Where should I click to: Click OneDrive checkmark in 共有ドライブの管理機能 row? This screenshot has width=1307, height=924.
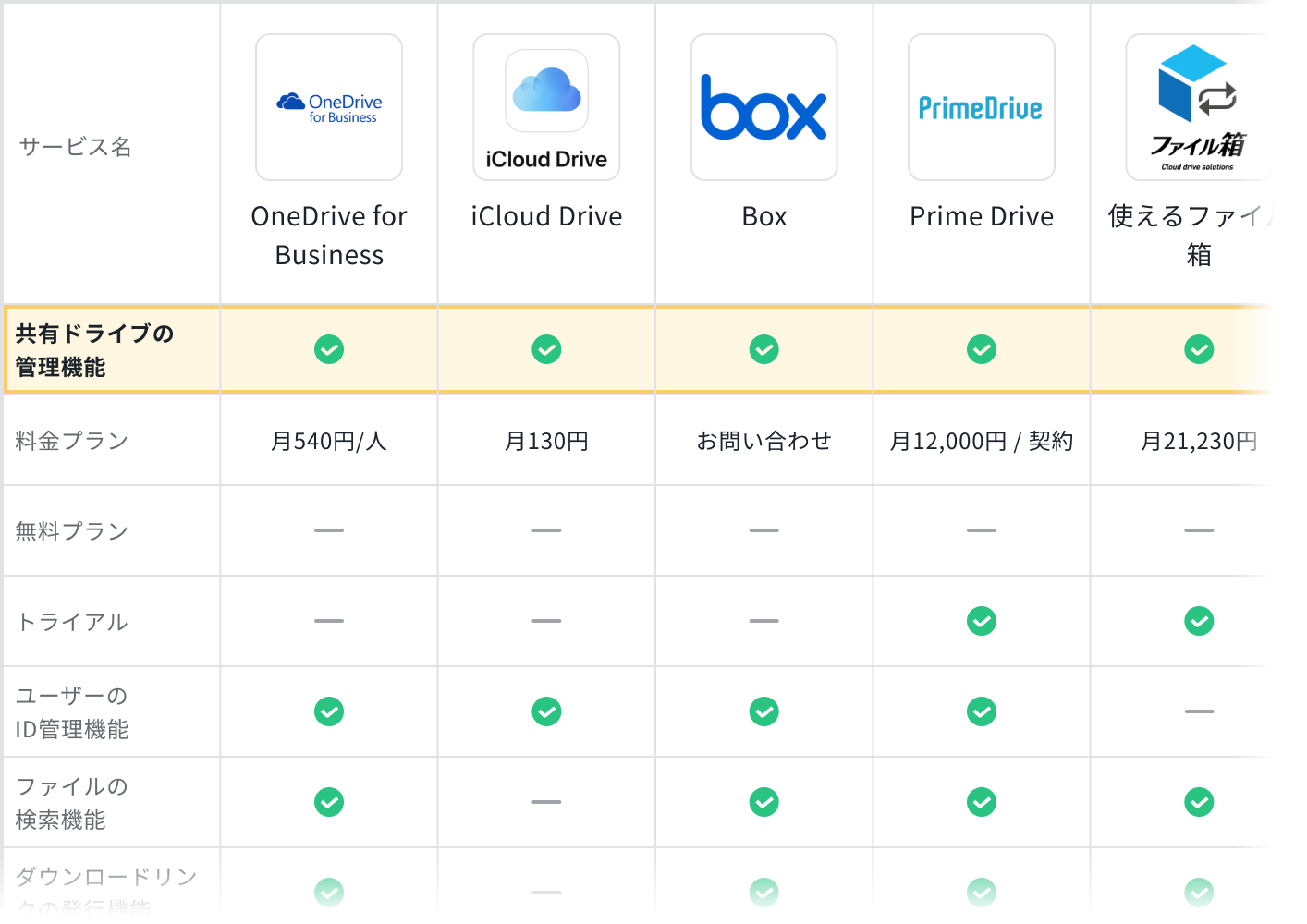pos(329,349)
